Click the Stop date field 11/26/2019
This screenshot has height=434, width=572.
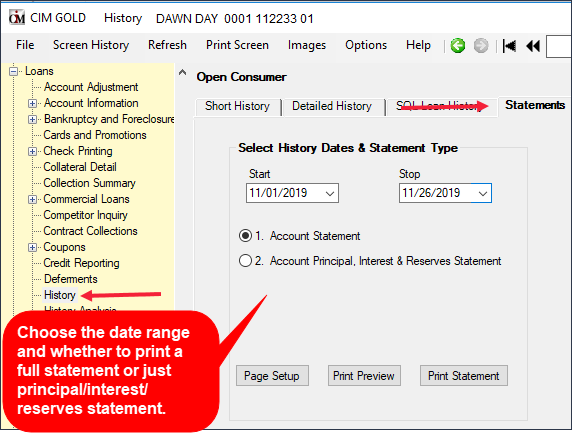click(x=445, y=193)
